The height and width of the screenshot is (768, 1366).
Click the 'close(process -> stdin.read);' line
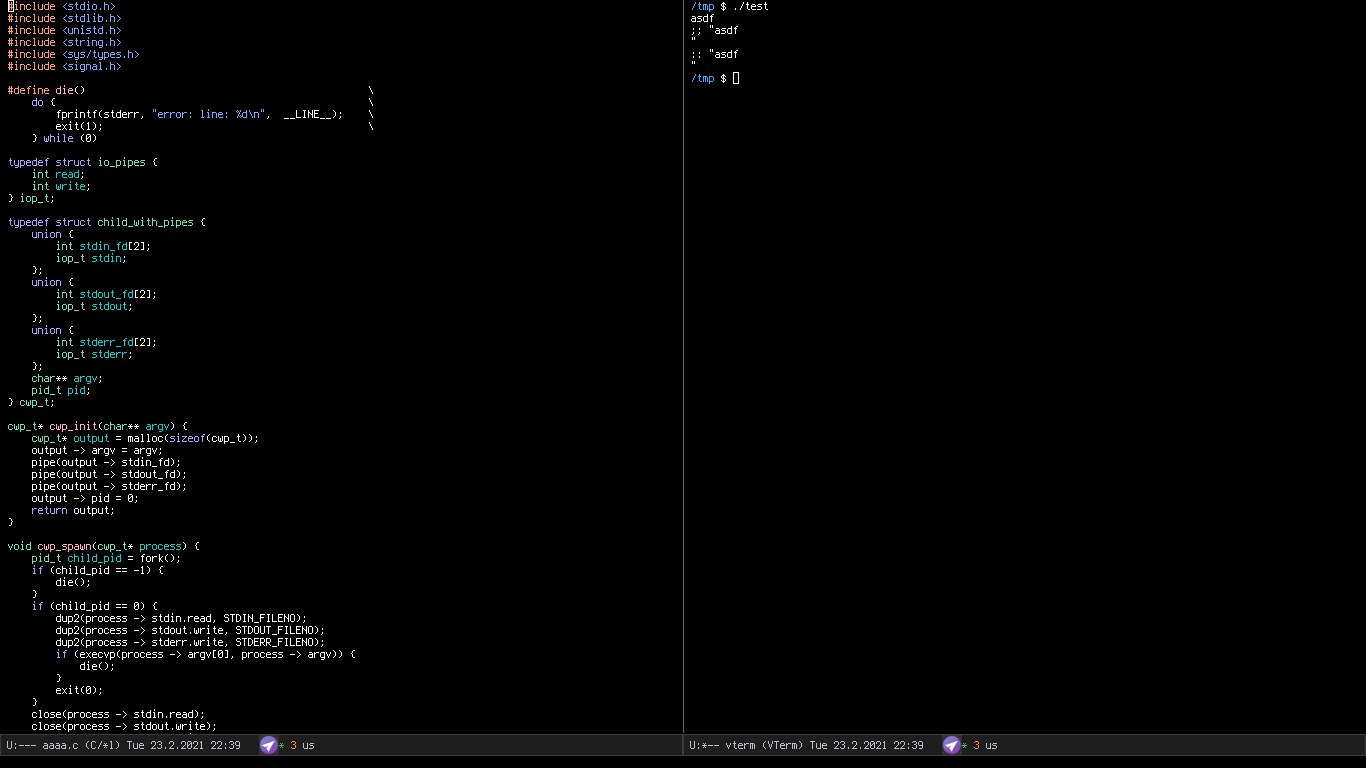[x=118, y=714]
